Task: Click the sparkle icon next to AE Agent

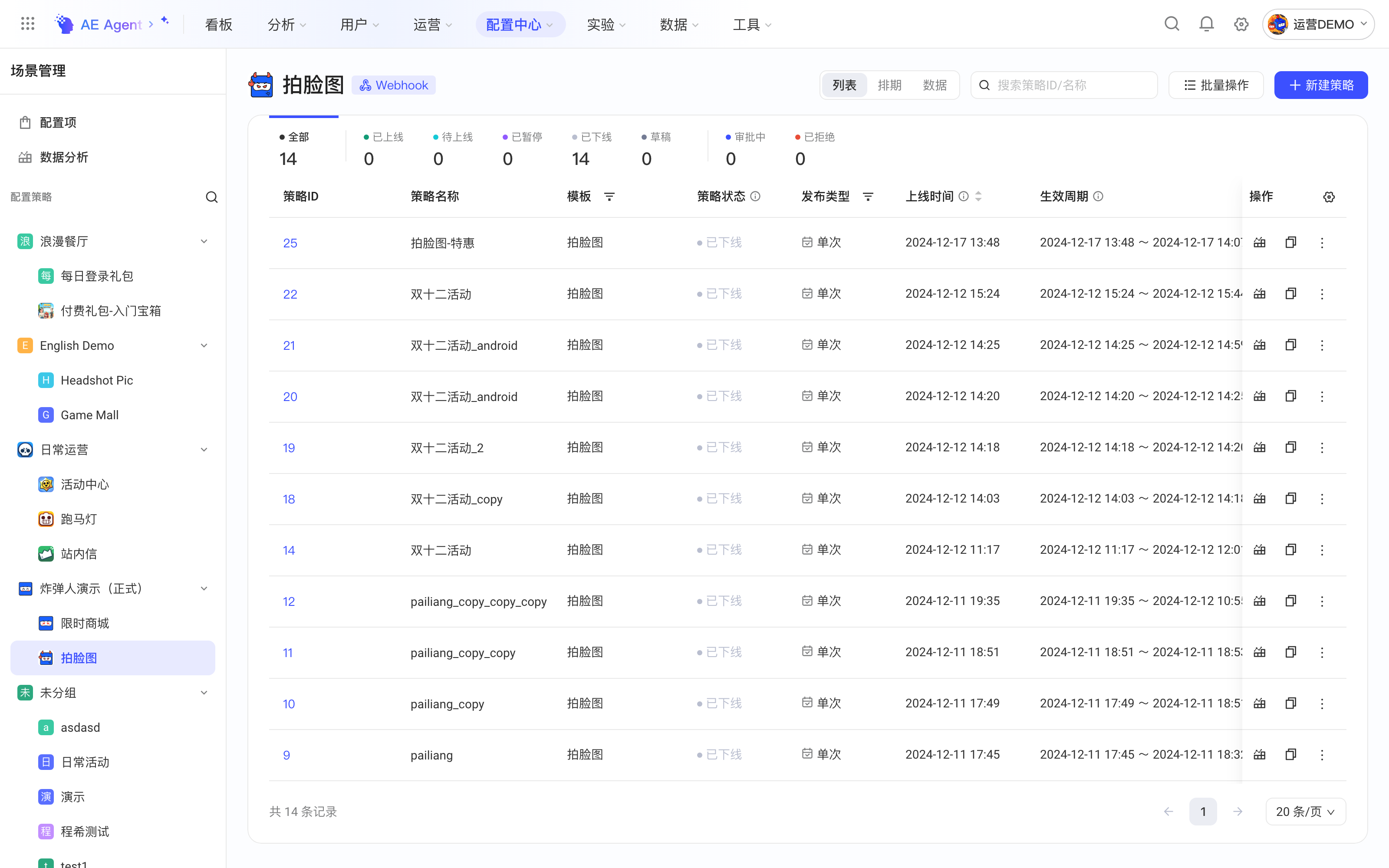Action: [165, 21]
